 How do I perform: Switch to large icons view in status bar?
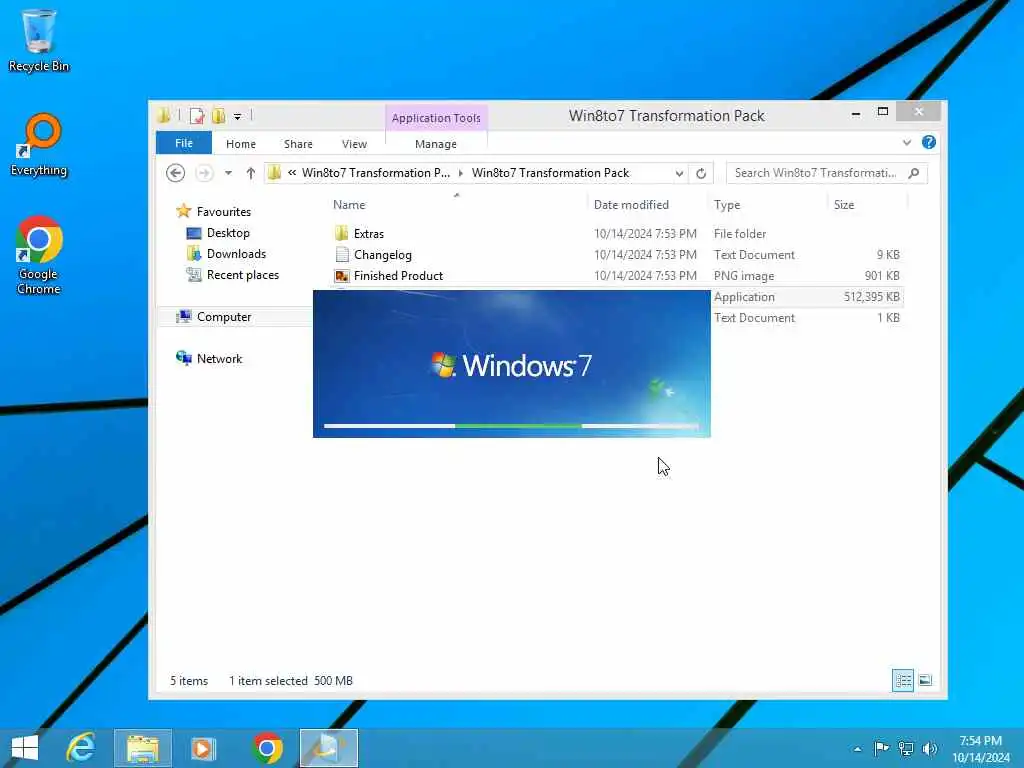coord(925,680)
